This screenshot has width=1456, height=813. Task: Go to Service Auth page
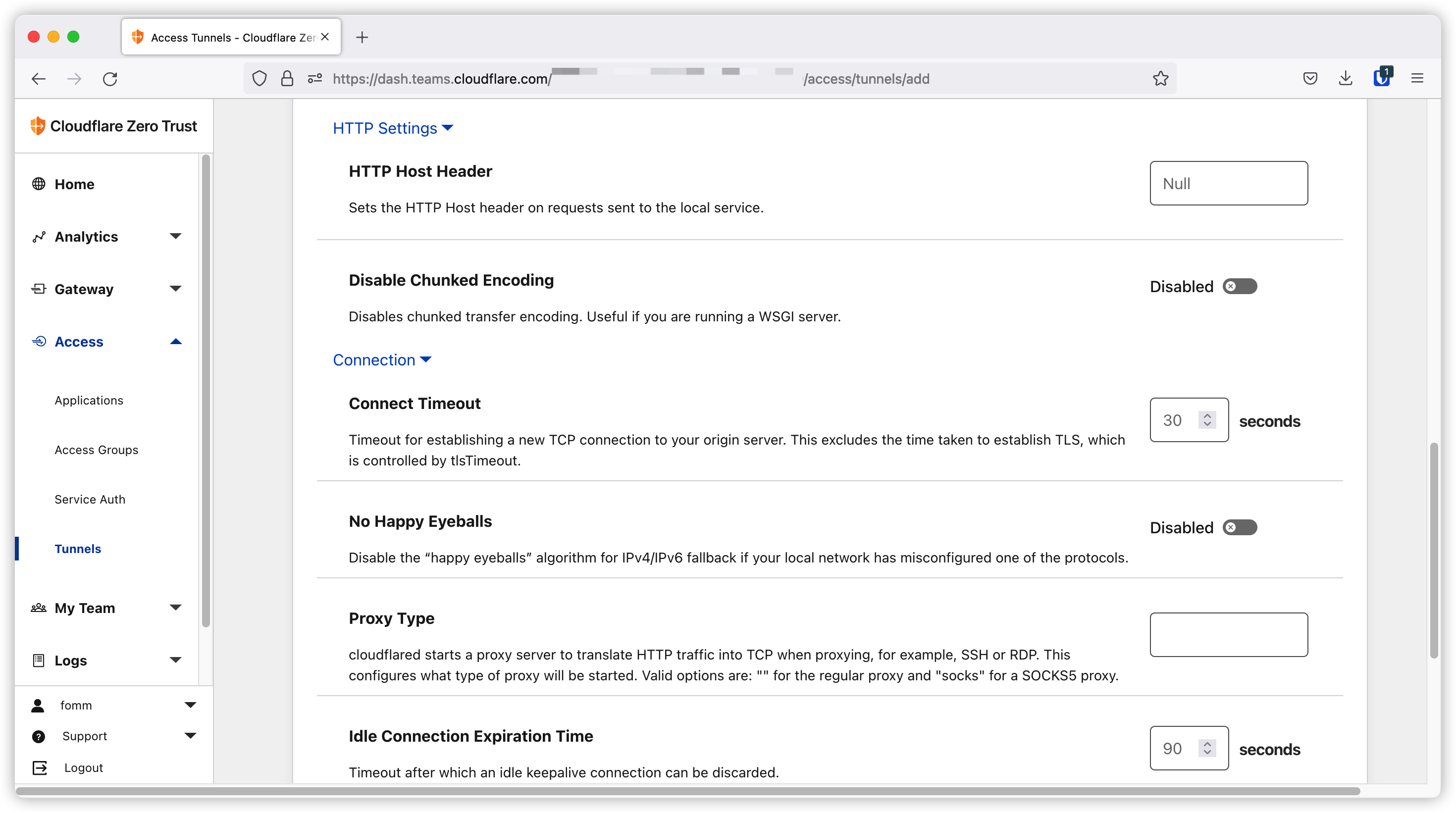pyautogui.click(x=90, y=500)
